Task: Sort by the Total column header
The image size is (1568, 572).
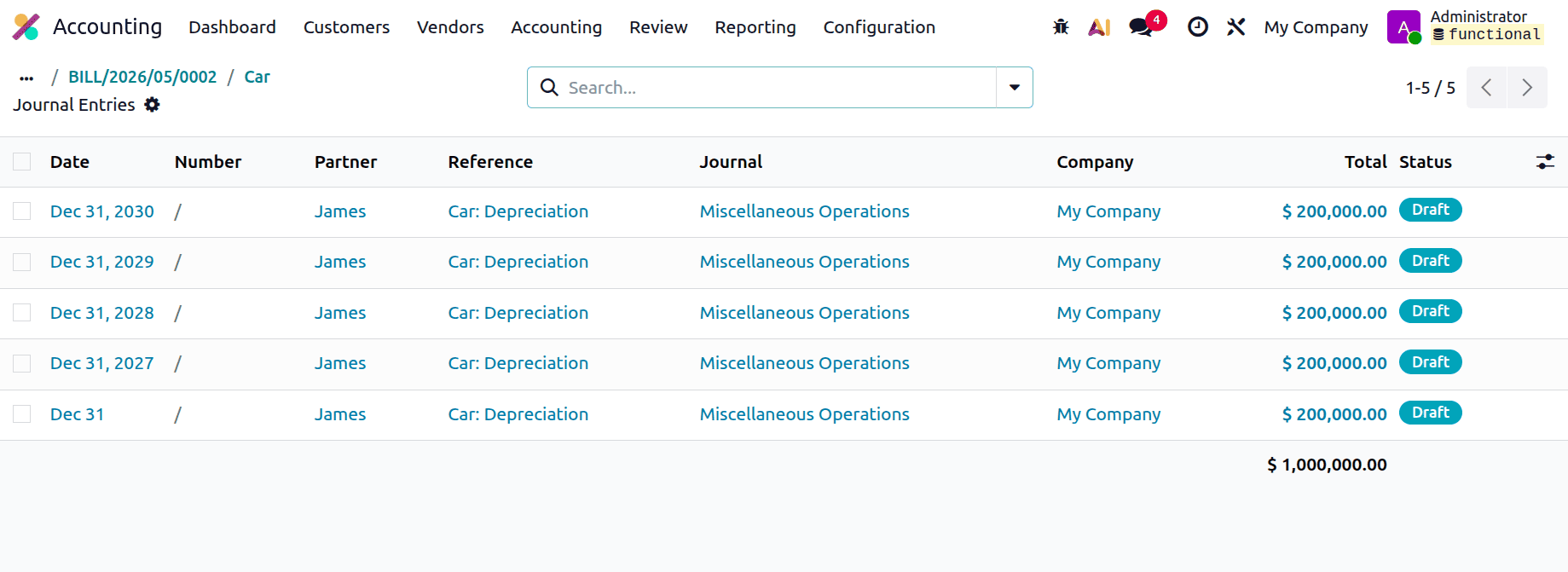Action: point(1365,162)
